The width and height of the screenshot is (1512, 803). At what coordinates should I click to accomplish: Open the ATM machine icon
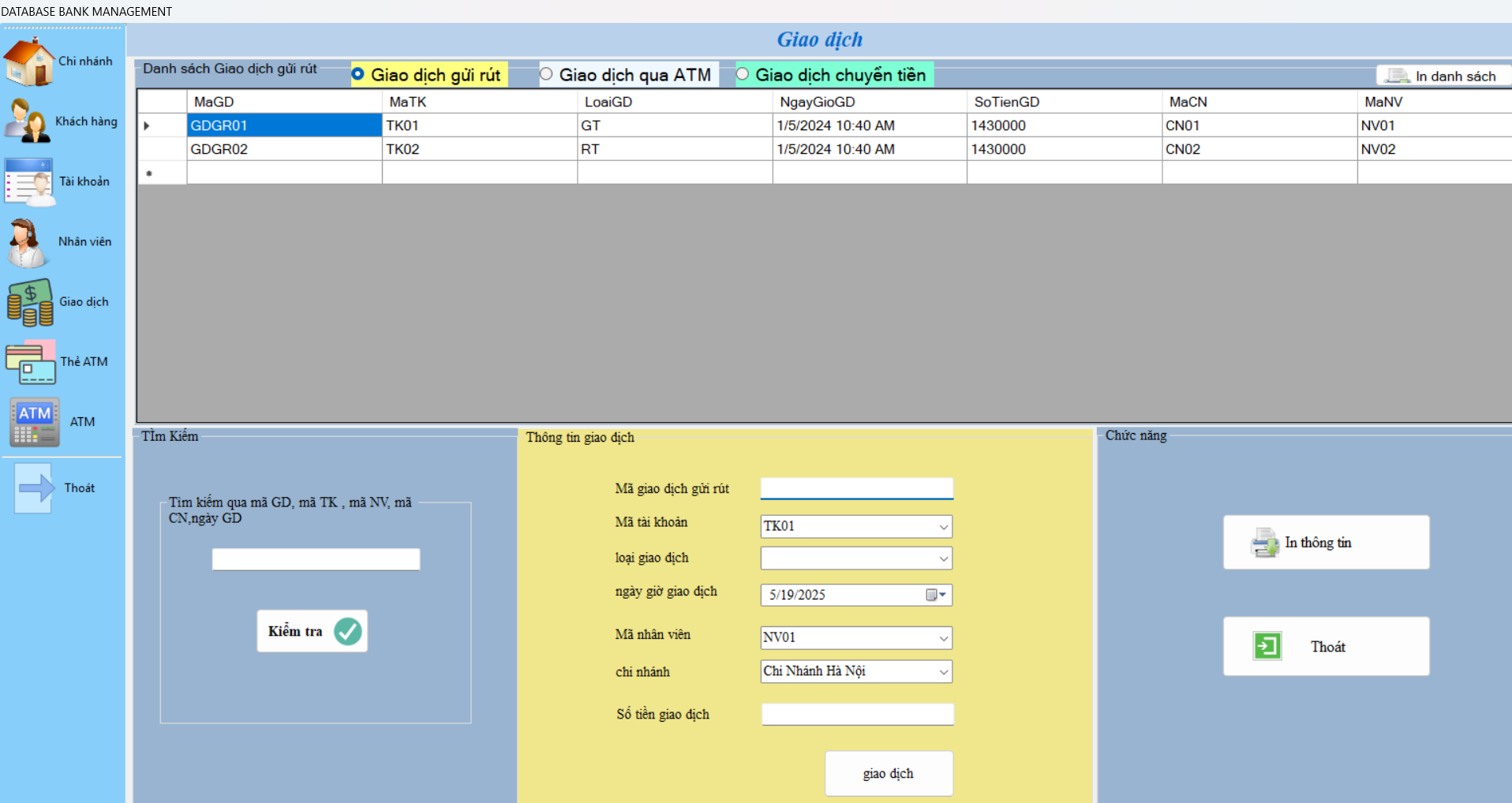(34, 422)
